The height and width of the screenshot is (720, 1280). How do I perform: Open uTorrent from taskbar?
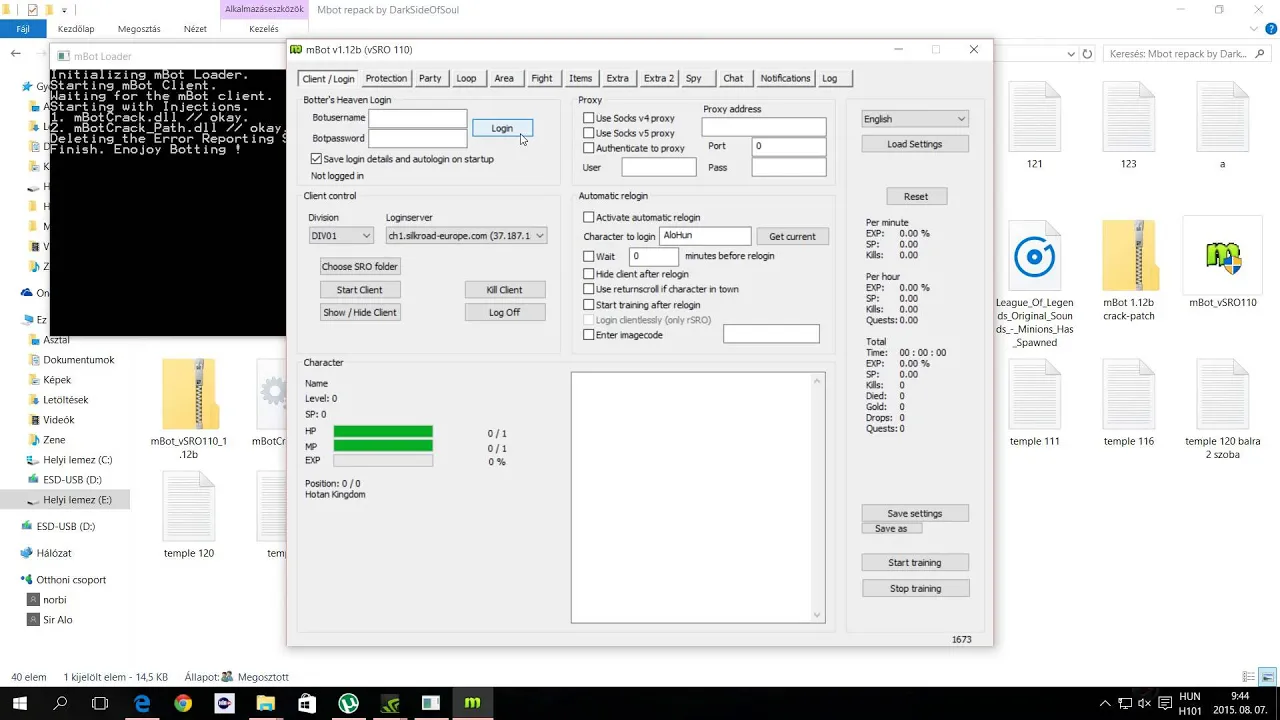[x=348, y=703]
